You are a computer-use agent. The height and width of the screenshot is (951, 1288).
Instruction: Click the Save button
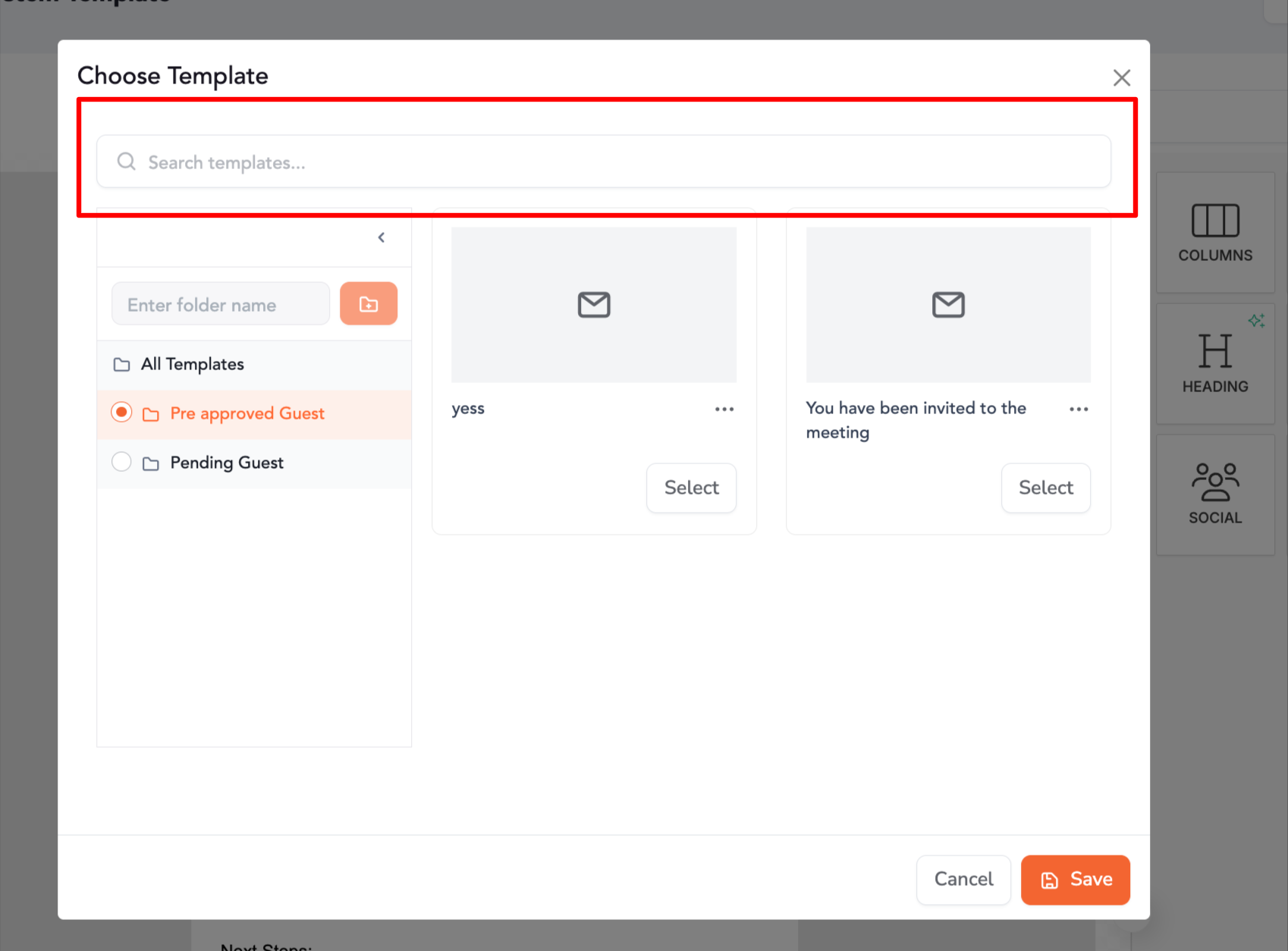(1075, 880)
